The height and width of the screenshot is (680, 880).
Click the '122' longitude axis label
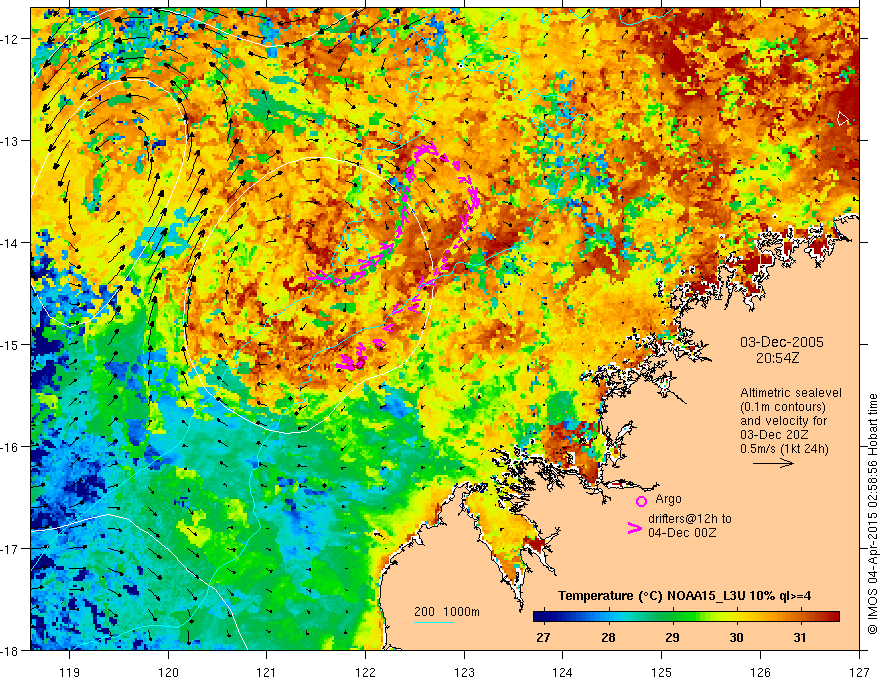365,672
